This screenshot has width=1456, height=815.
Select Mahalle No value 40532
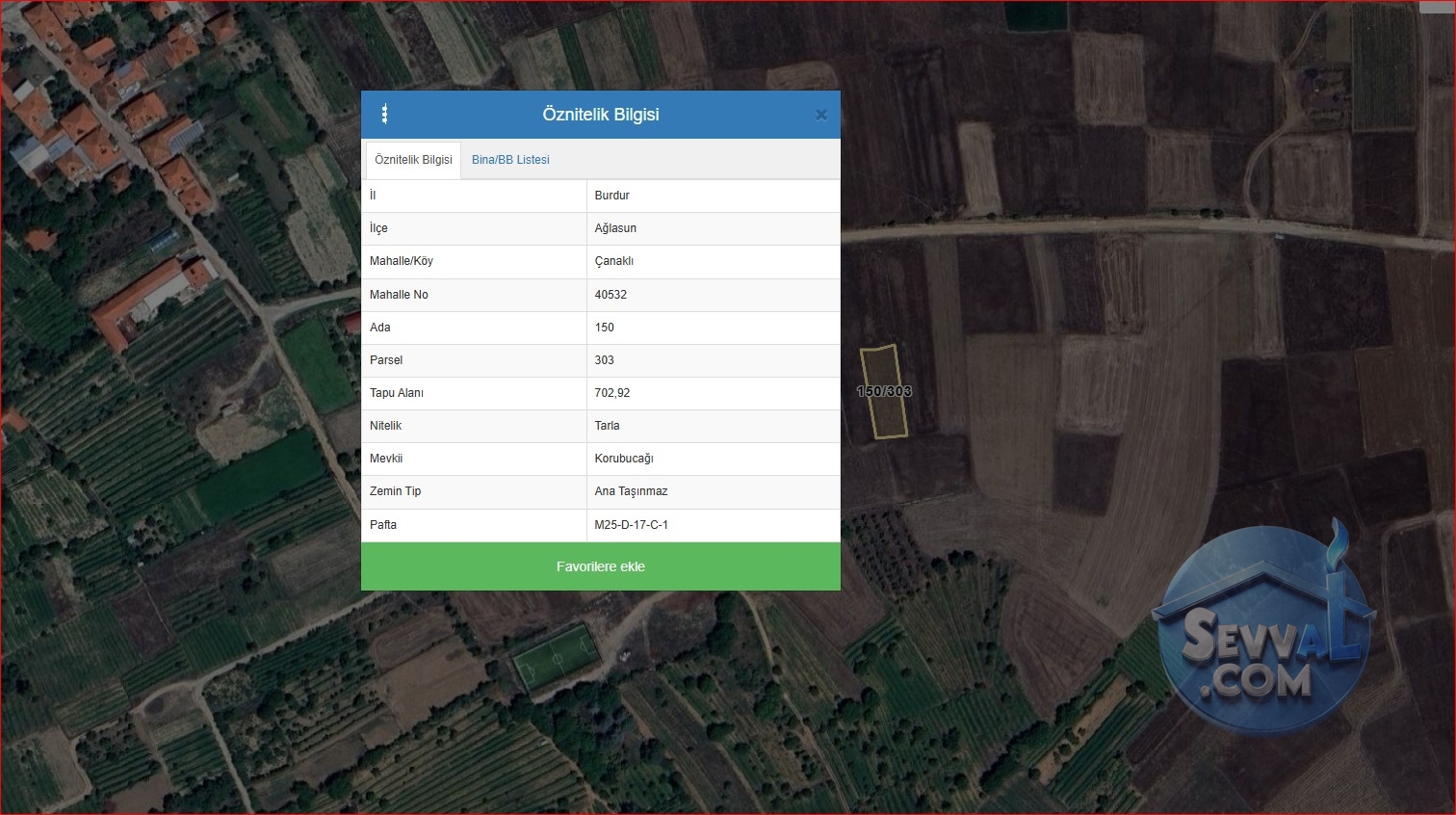tap(611, 295)
